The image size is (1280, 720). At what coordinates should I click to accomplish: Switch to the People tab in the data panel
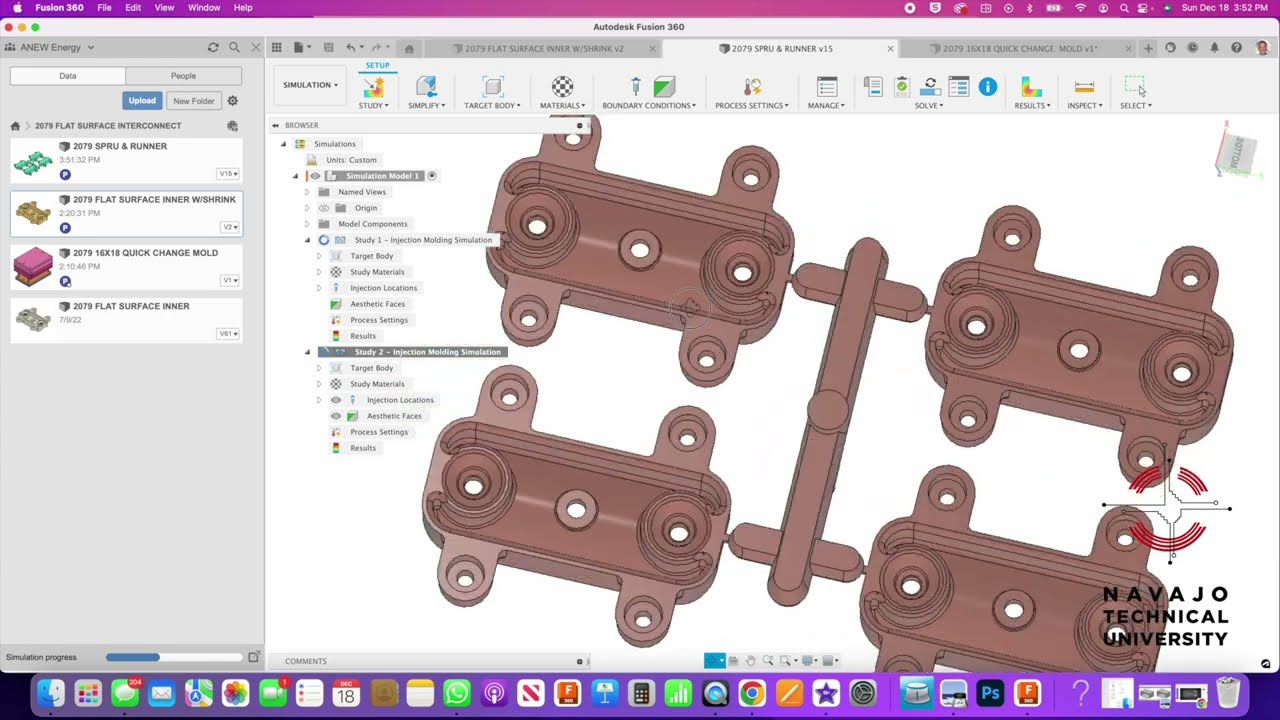183,76
